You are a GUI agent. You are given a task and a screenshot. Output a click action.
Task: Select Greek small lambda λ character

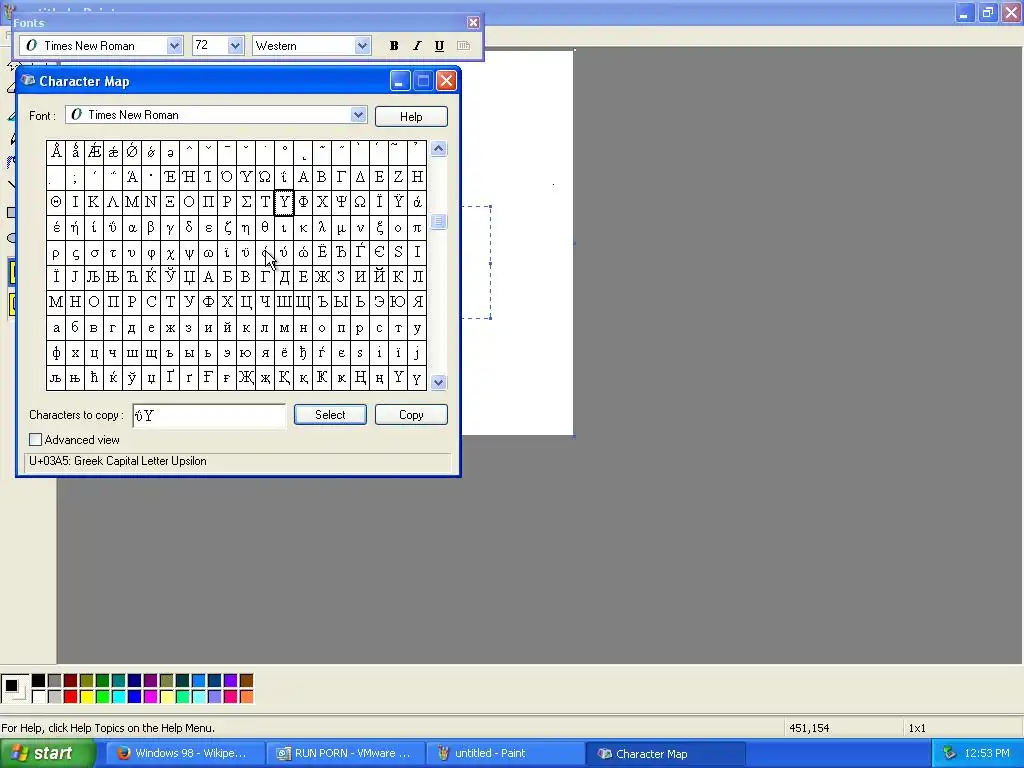(322, 227)
